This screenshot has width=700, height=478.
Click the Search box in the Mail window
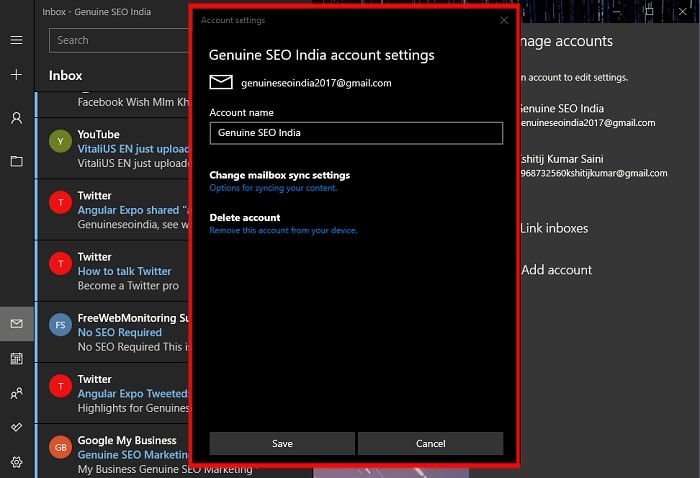pyautogui.click(x=120, y=41)
